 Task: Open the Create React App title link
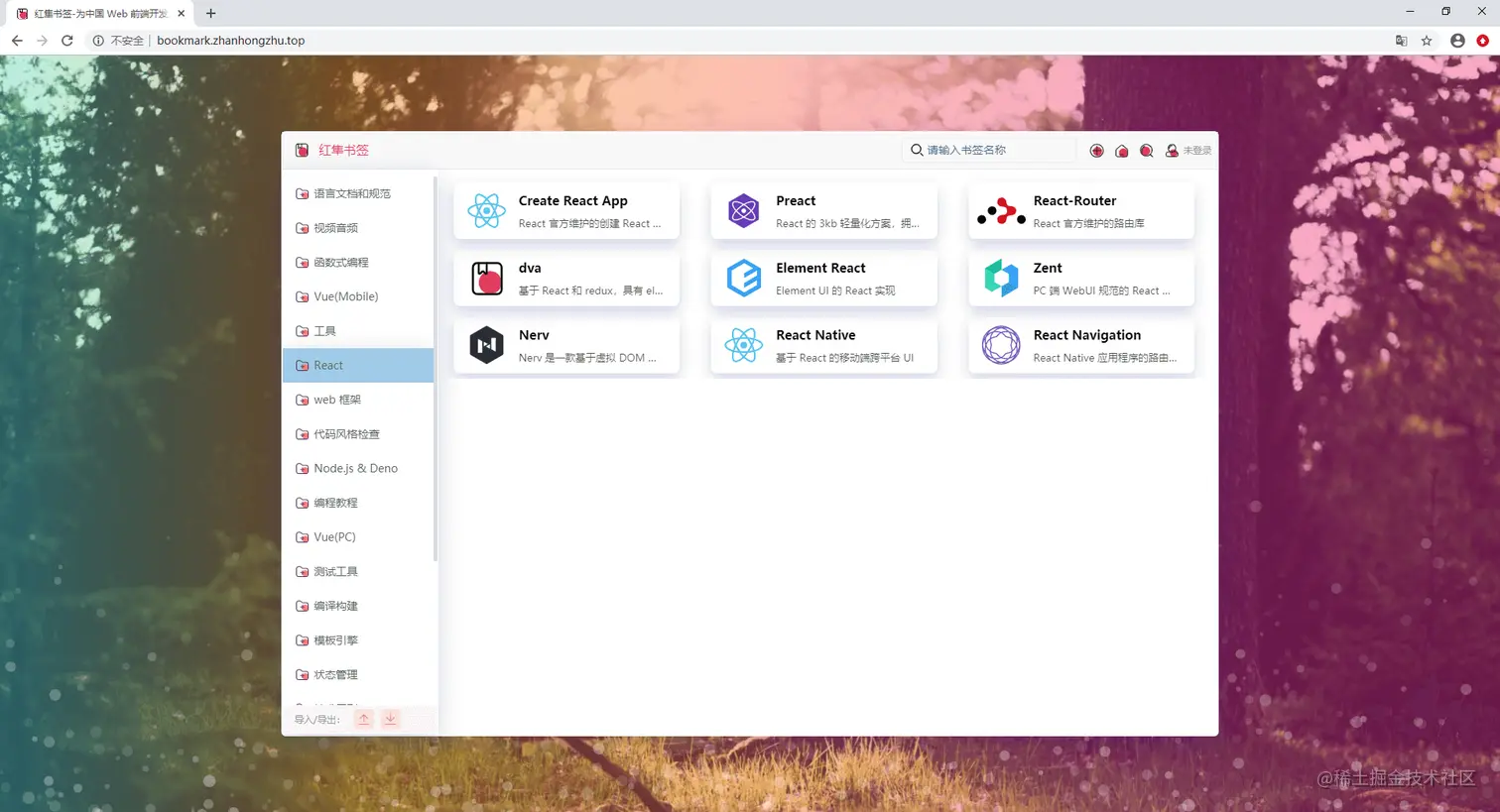(572, 200)
